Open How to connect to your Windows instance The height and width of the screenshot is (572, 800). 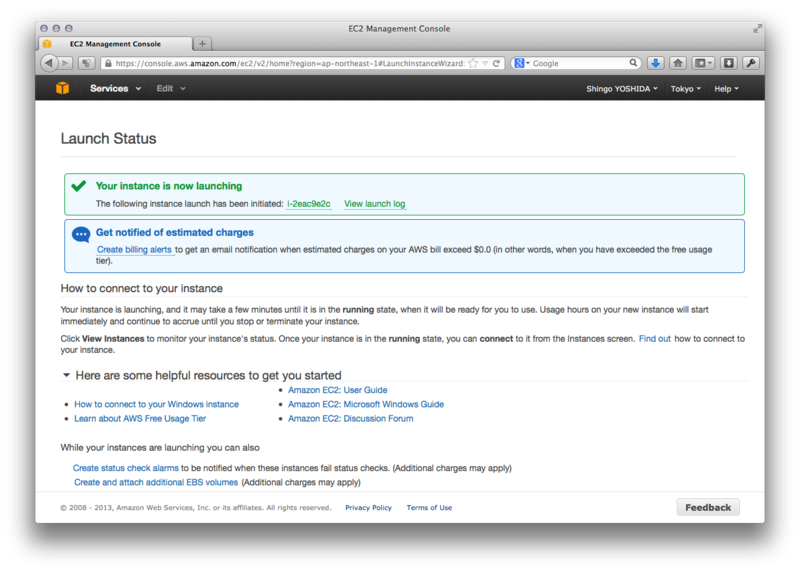coord(157,404)
